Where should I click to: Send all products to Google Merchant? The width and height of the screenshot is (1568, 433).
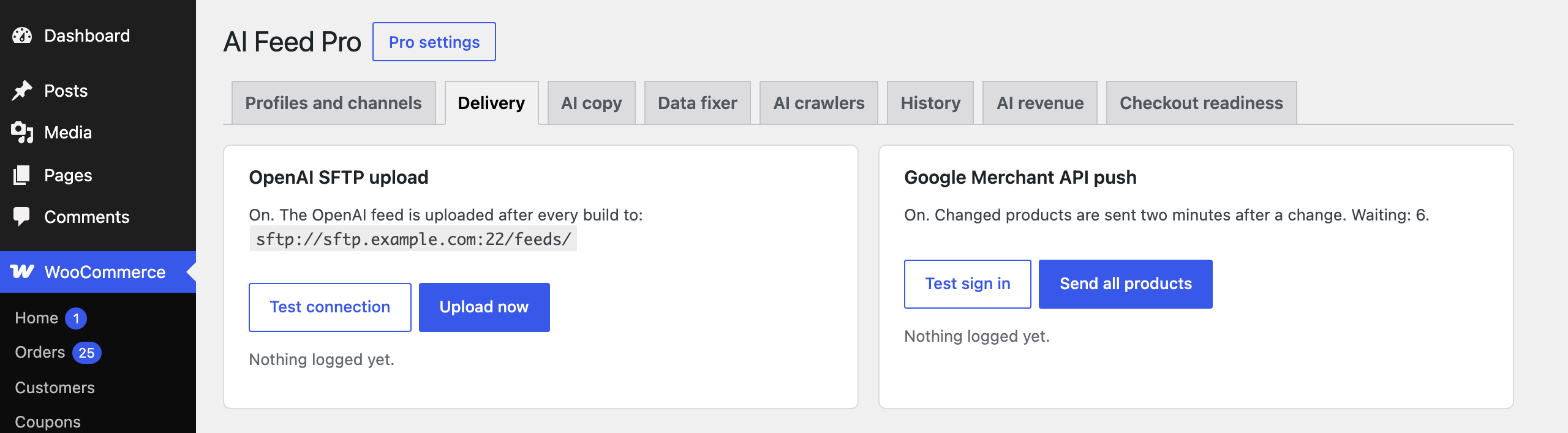(x=1126, y=284)
